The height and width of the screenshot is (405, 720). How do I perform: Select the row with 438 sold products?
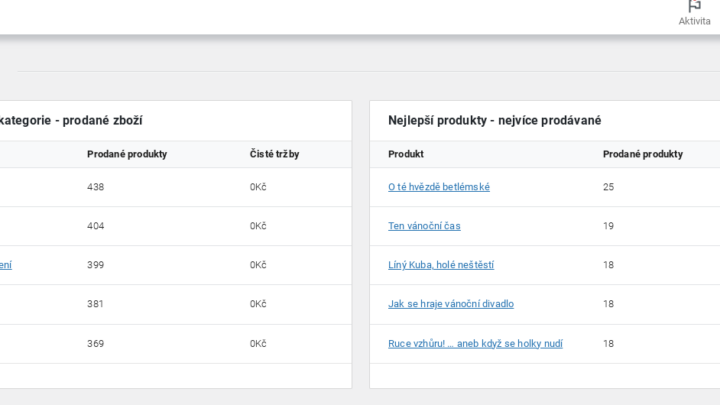[176, 187]
